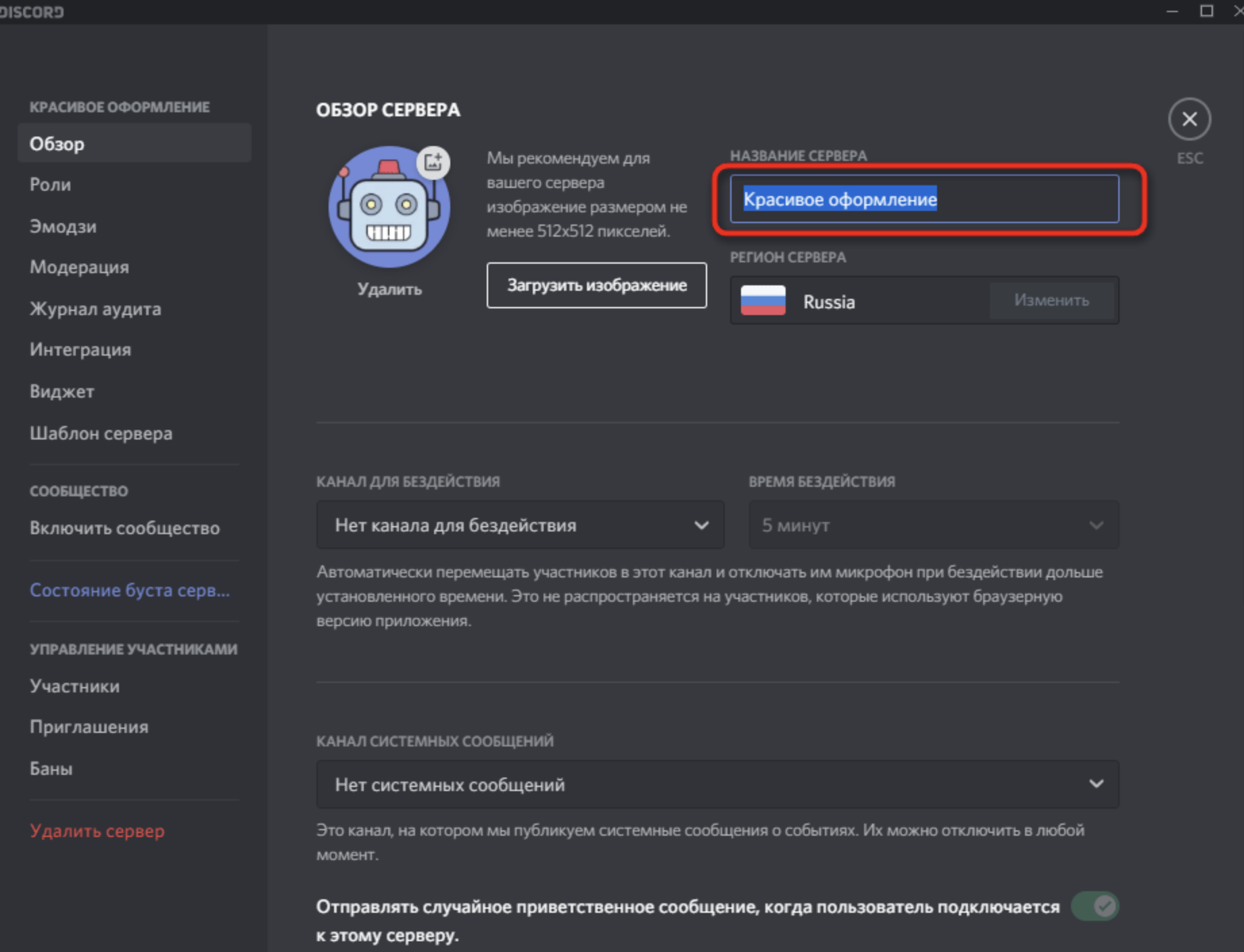Click Удалить сервер in the sidebar
The width and height of the screenshot is (1244, 952).
(97, 831)
